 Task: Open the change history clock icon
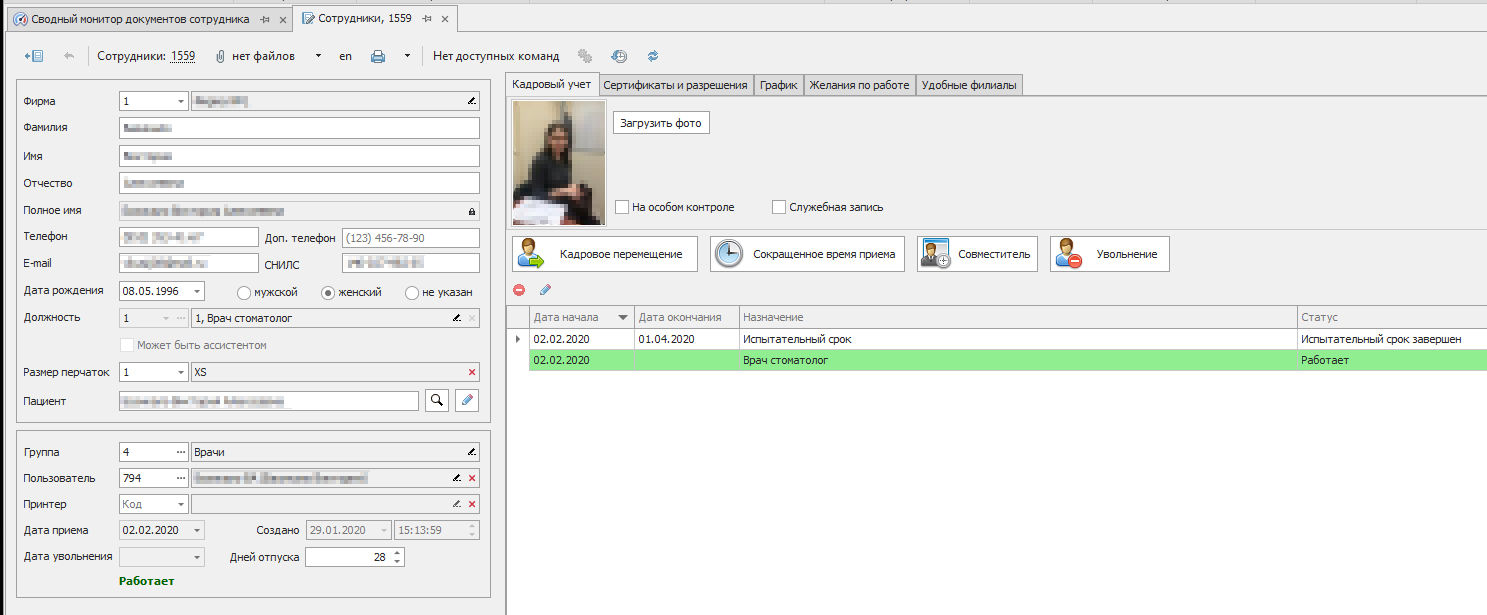619,57
